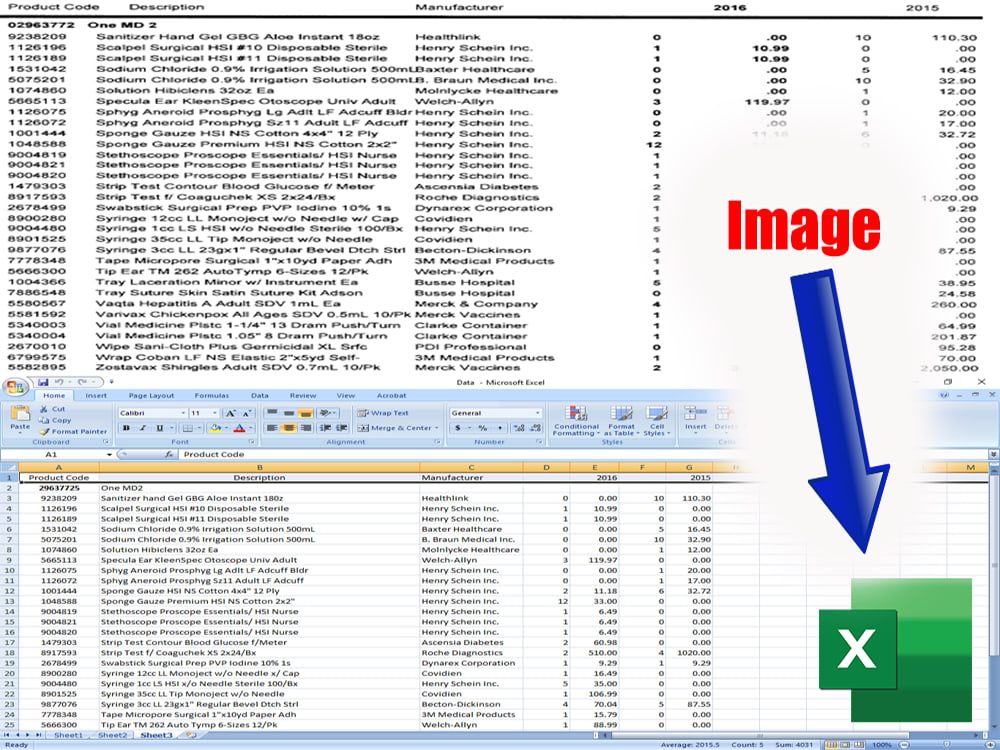Toggle Top Align in Alignment group

(x=272, y=413)
